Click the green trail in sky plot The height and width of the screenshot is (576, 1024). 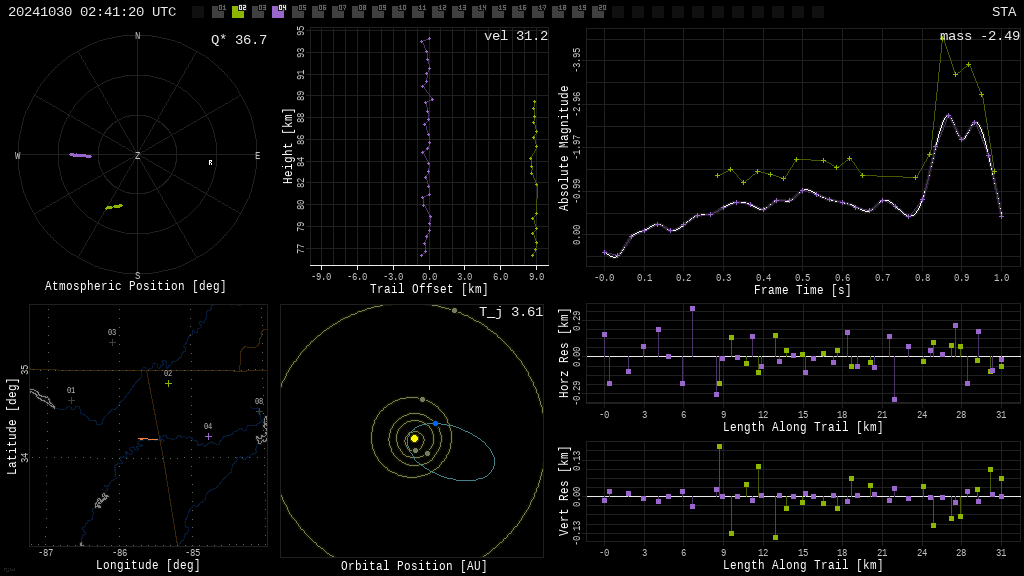tap(114, 207)
